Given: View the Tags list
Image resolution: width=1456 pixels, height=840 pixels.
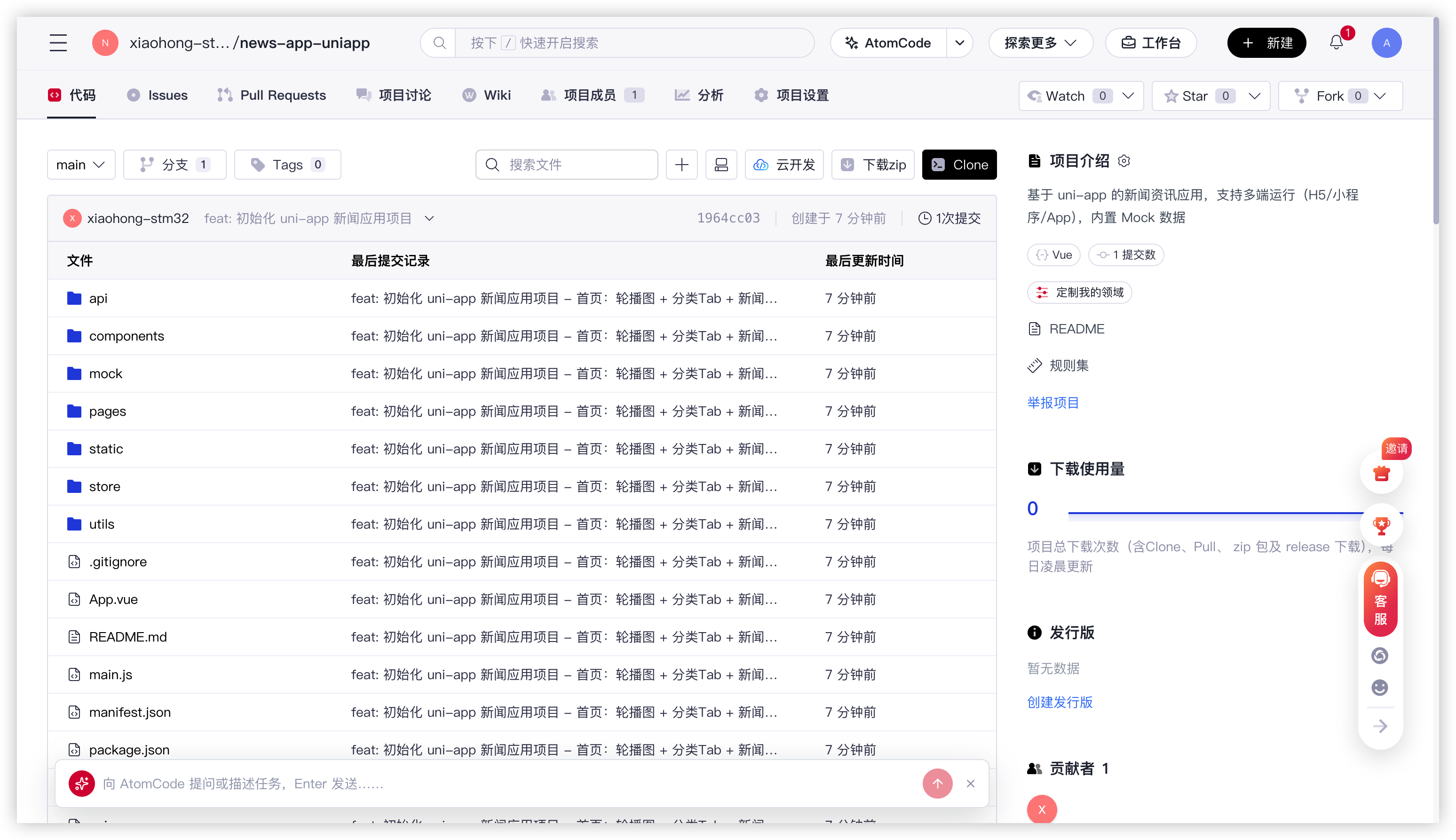Looking at the screenshot, I should click(x=287, y=165).
